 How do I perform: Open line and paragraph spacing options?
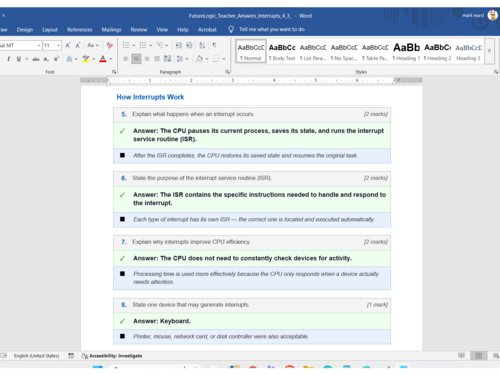(180, 59)
